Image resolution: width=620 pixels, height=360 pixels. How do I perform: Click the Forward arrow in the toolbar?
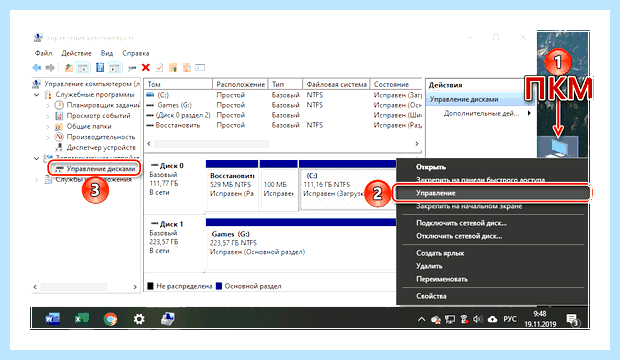[50, 68]
